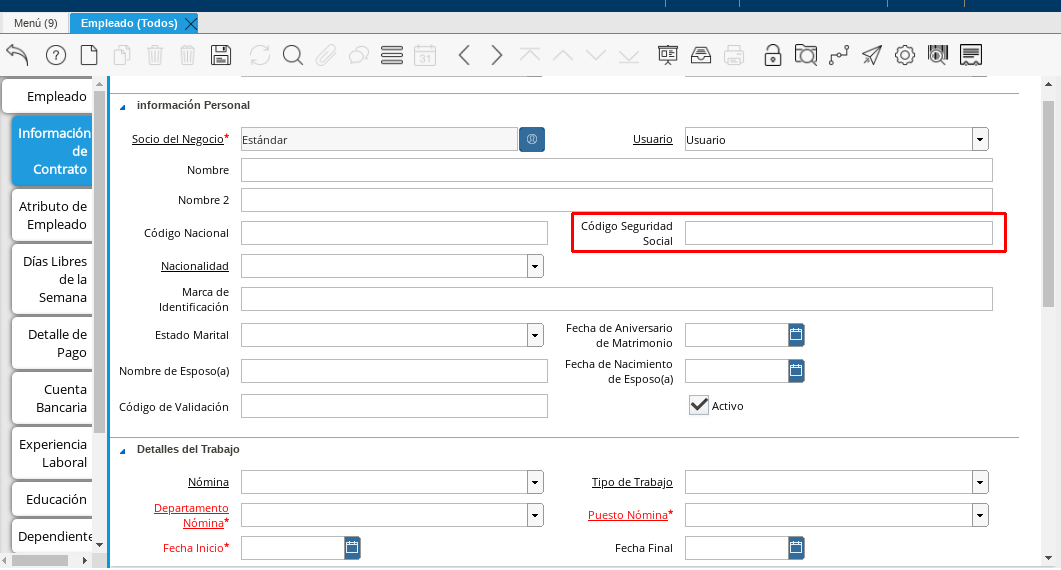Open the help icon in toolbar
Image resolution: width=1061 pixels, height=570 pixels.
56,55
